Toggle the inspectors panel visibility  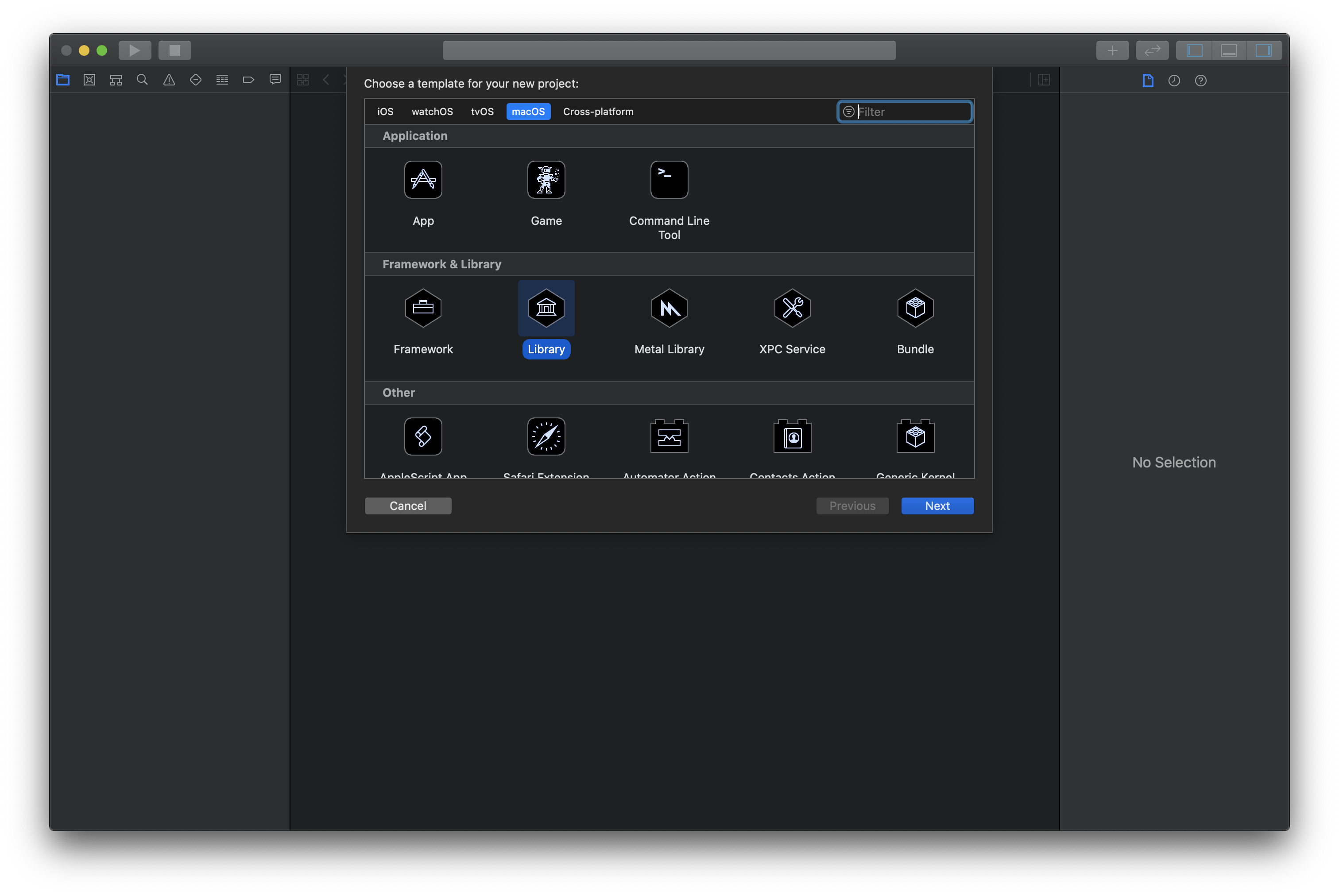pyautogui.click(x=1263, y=50)
